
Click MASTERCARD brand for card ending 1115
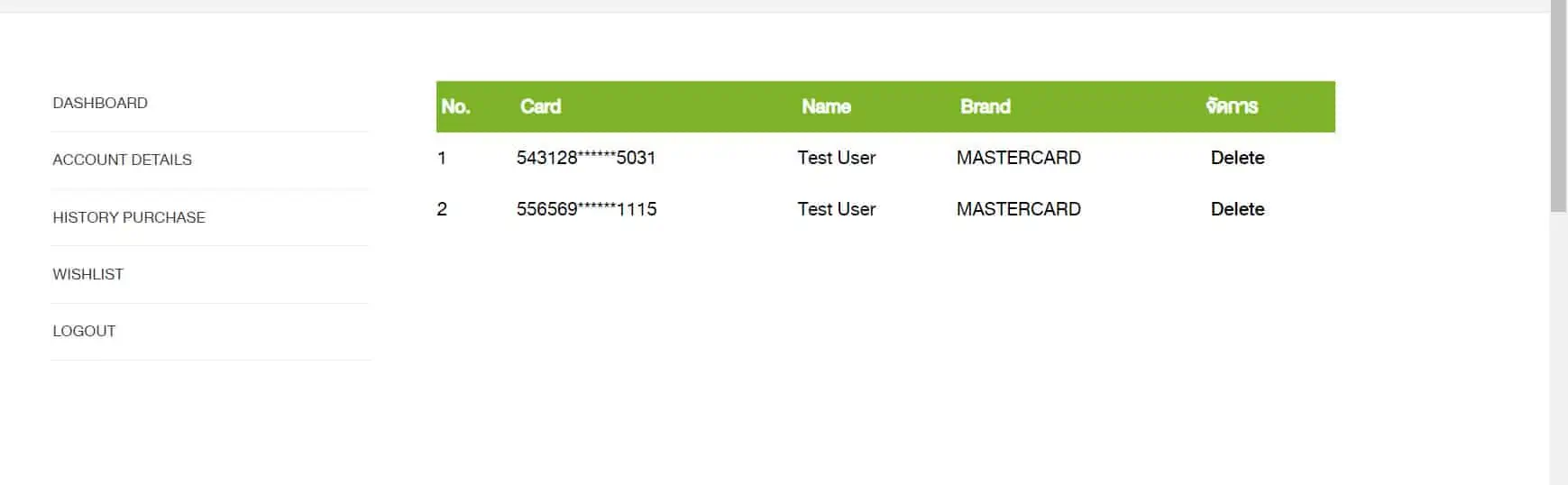coord(1018,209)
